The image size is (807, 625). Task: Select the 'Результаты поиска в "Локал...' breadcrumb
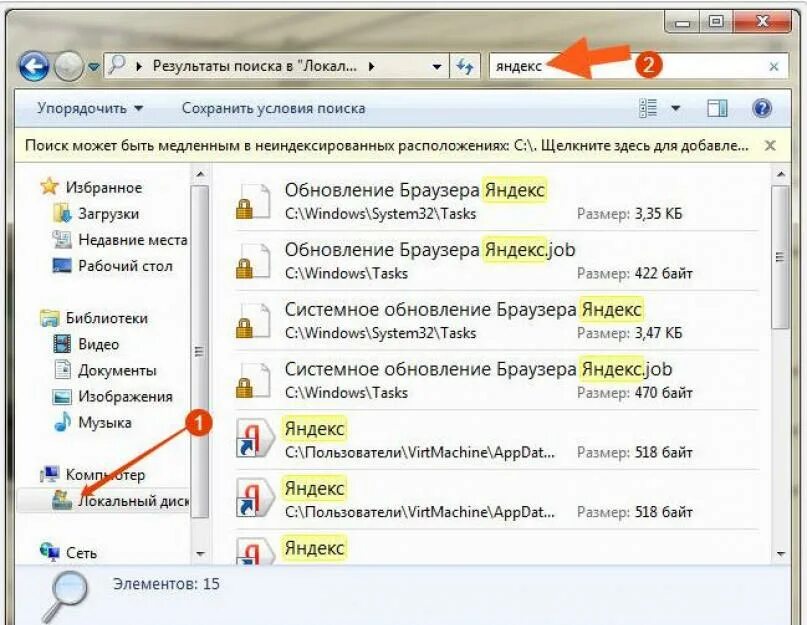click(x=254, y=66)
